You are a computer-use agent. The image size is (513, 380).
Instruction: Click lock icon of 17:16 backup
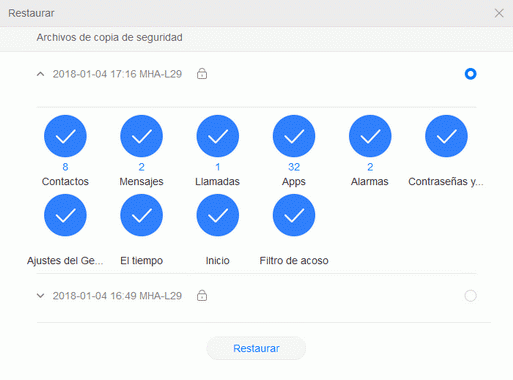tap(202, 73)
